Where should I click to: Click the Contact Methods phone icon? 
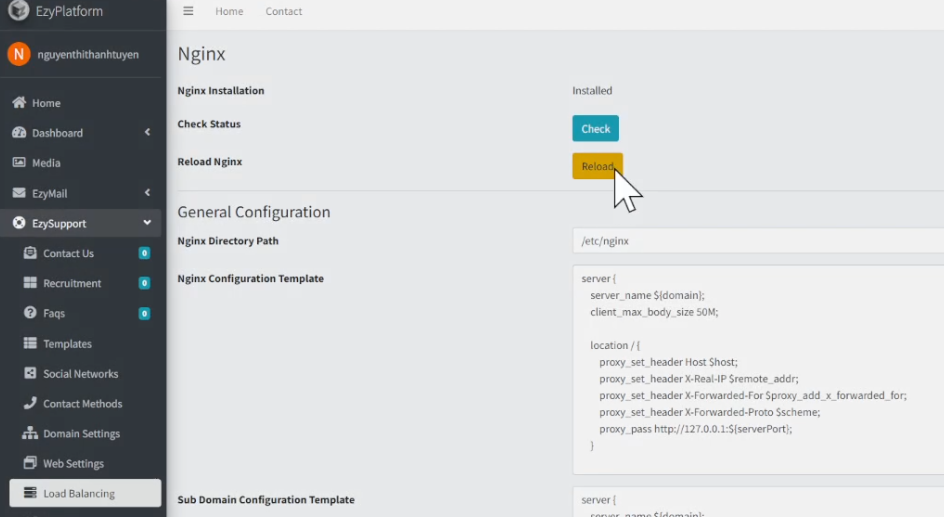point(30,403)
